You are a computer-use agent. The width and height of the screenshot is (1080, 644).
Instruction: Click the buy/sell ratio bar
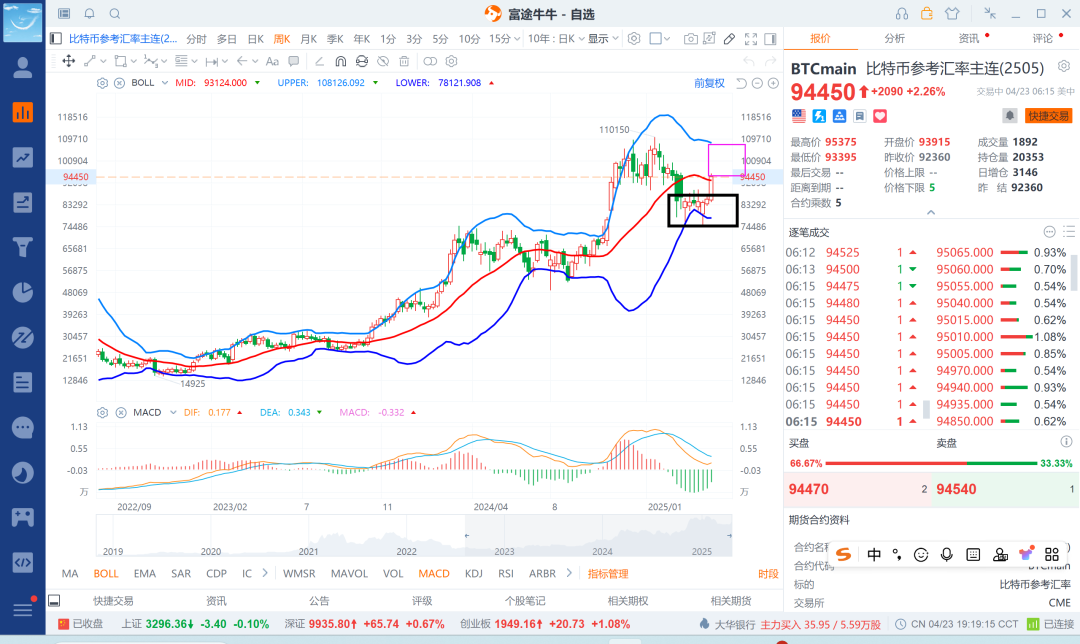click(931, 464)
